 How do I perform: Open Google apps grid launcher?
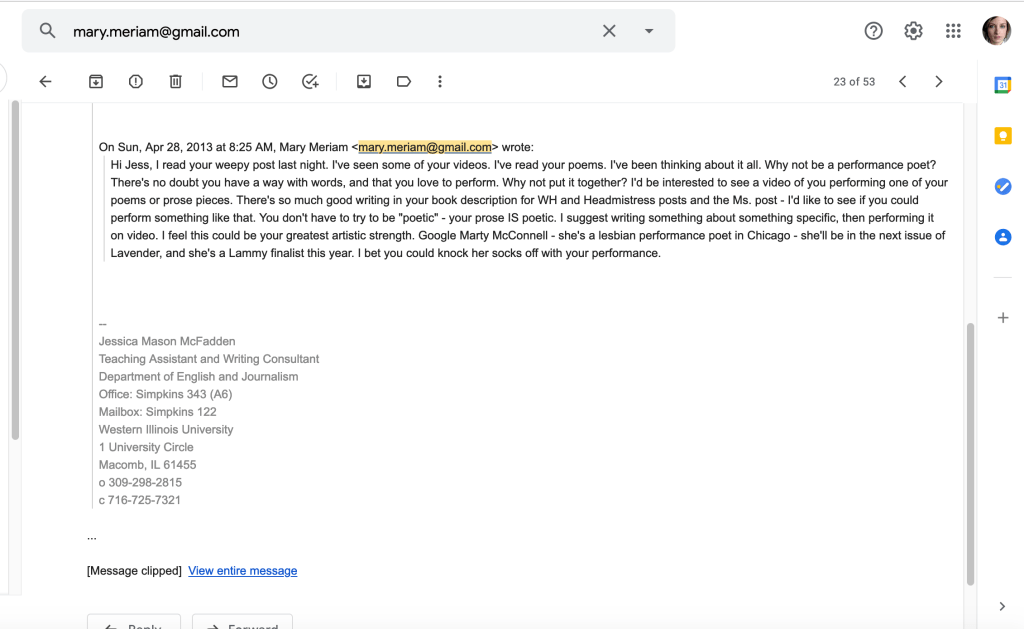(953, 31)
